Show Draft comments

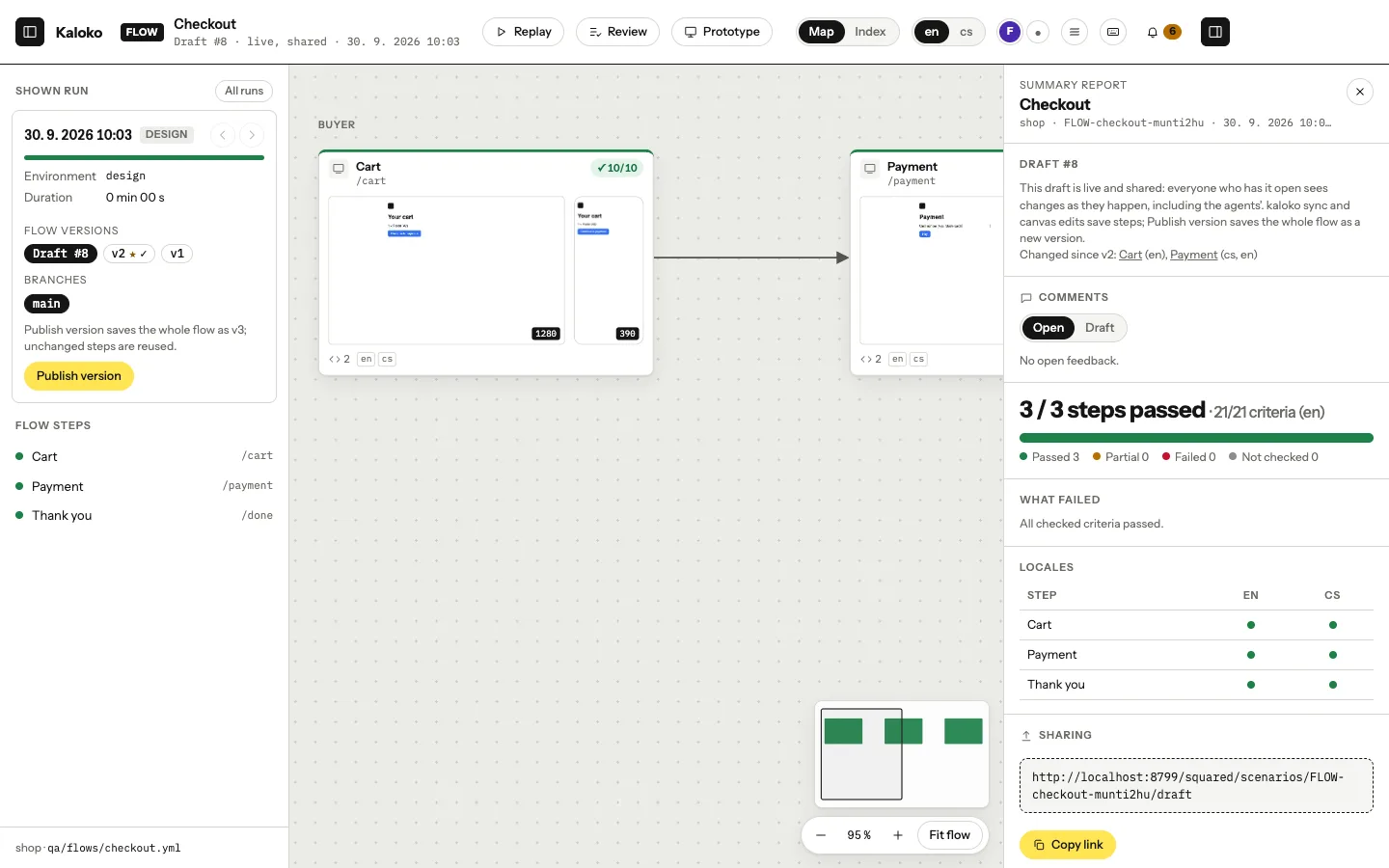point(1100,328)
